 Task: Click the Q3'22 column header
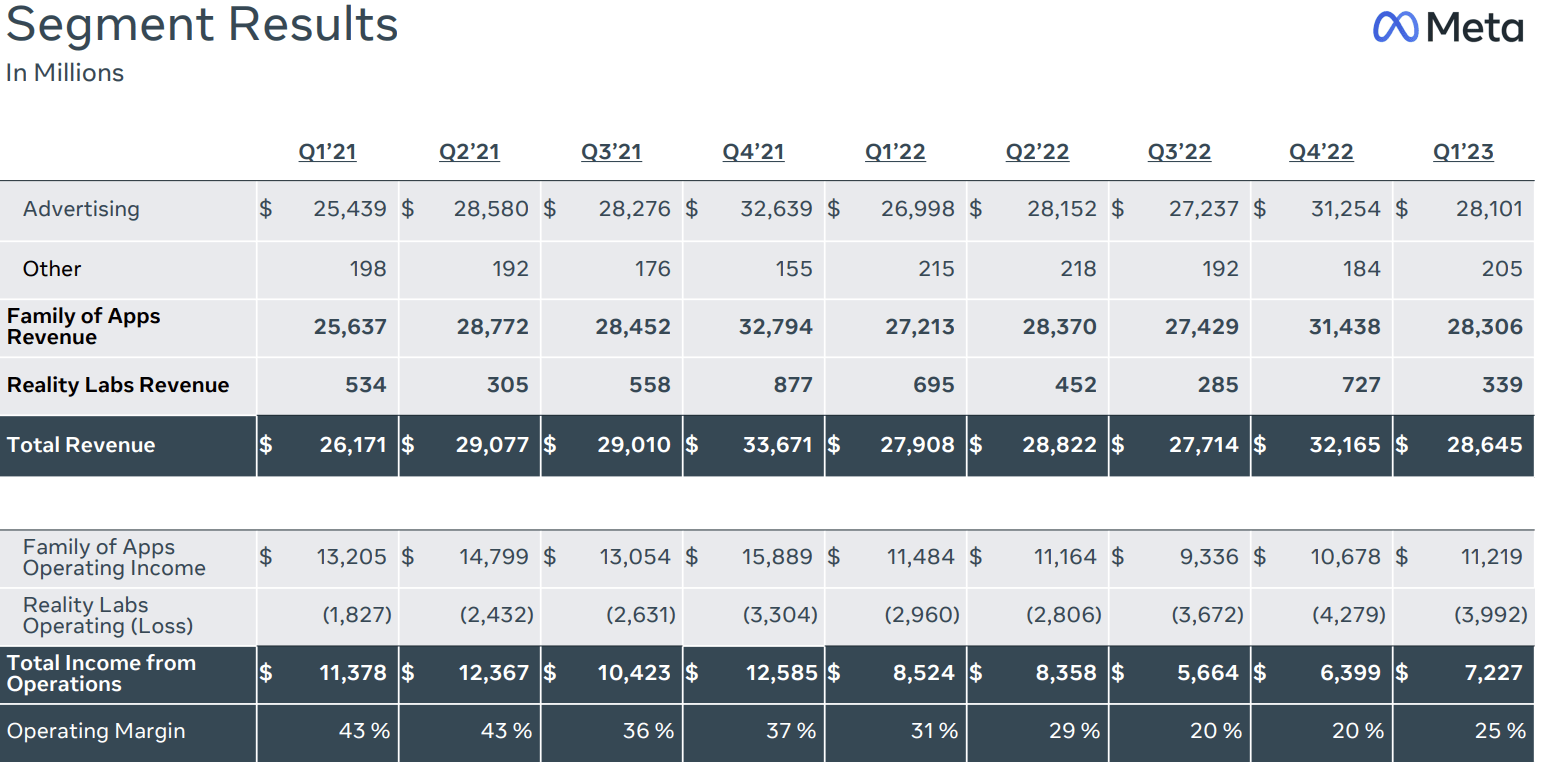pos(1179,152)
